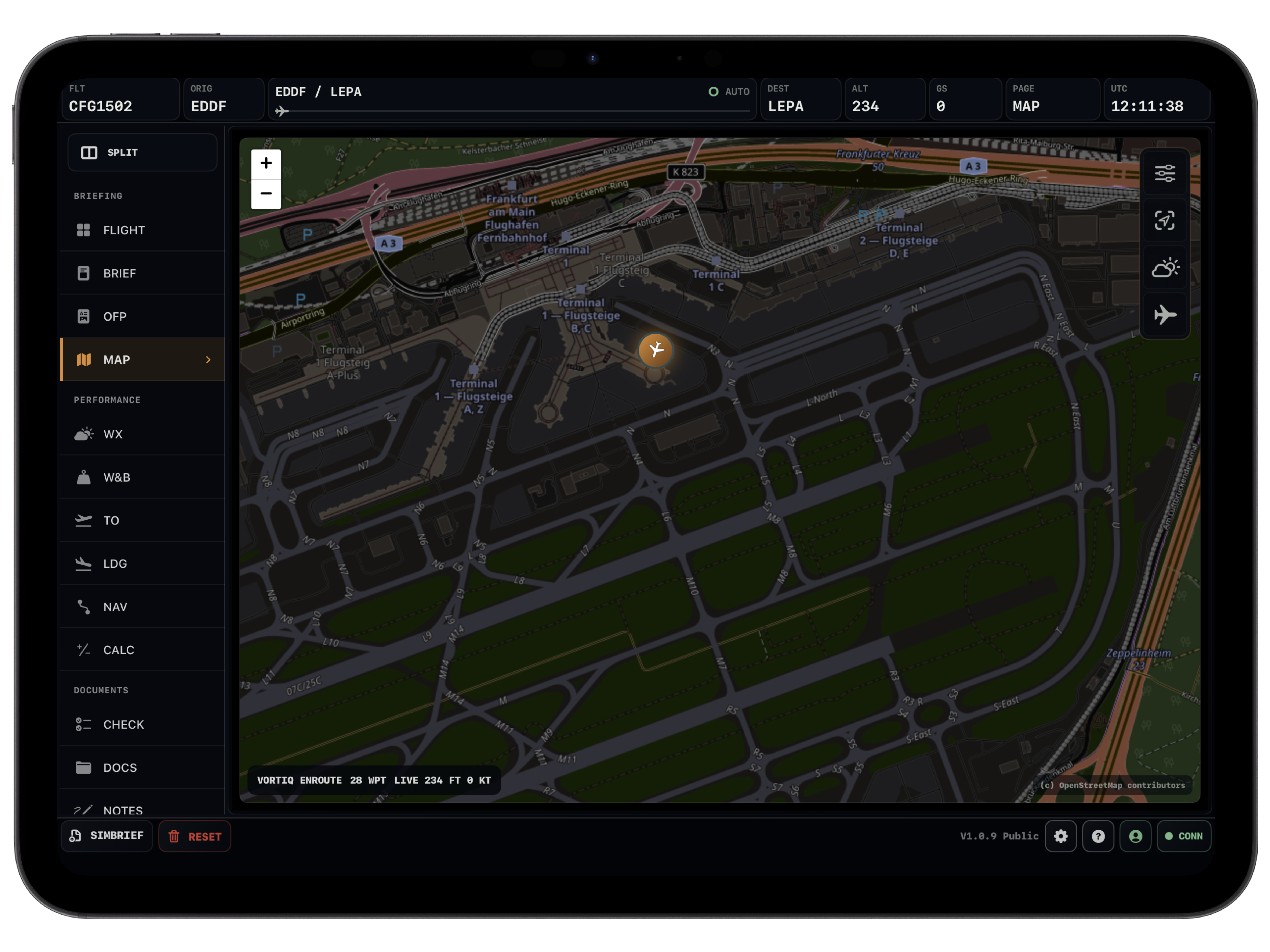The height and width of the screenshot is (952, 1270).
Task: Click the GS 0 readout
Action: click(x=965, y=99)
